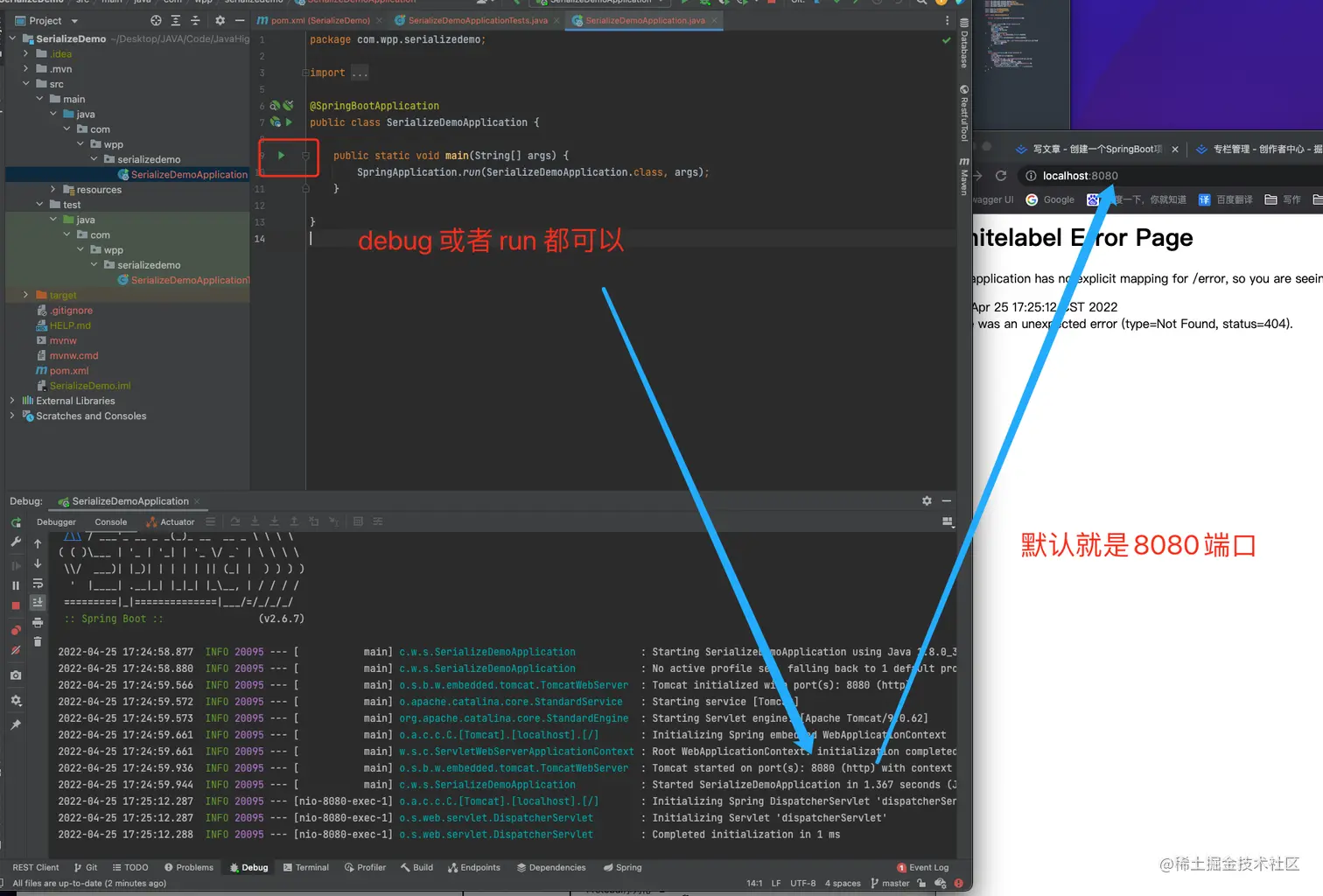Resume program in debug toolbar
The image size is (1323, 896).
point(16,565)
